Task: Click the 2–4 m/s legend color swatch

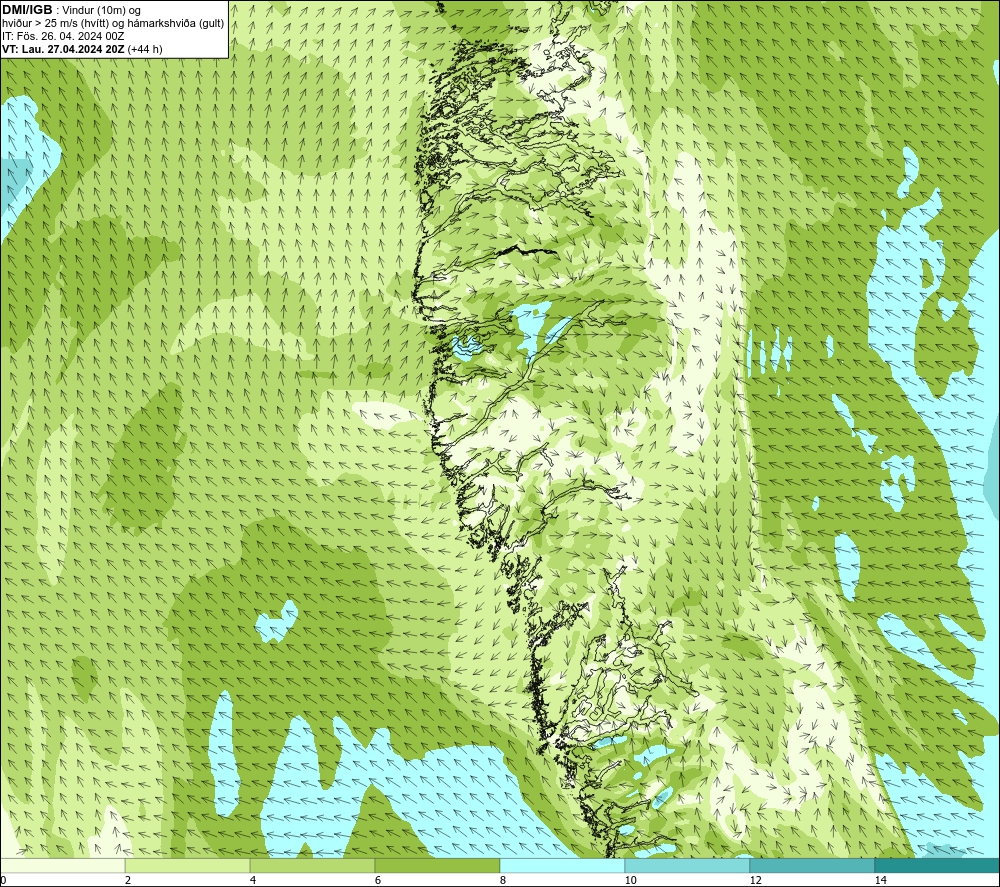Action: tap(188, 865)
